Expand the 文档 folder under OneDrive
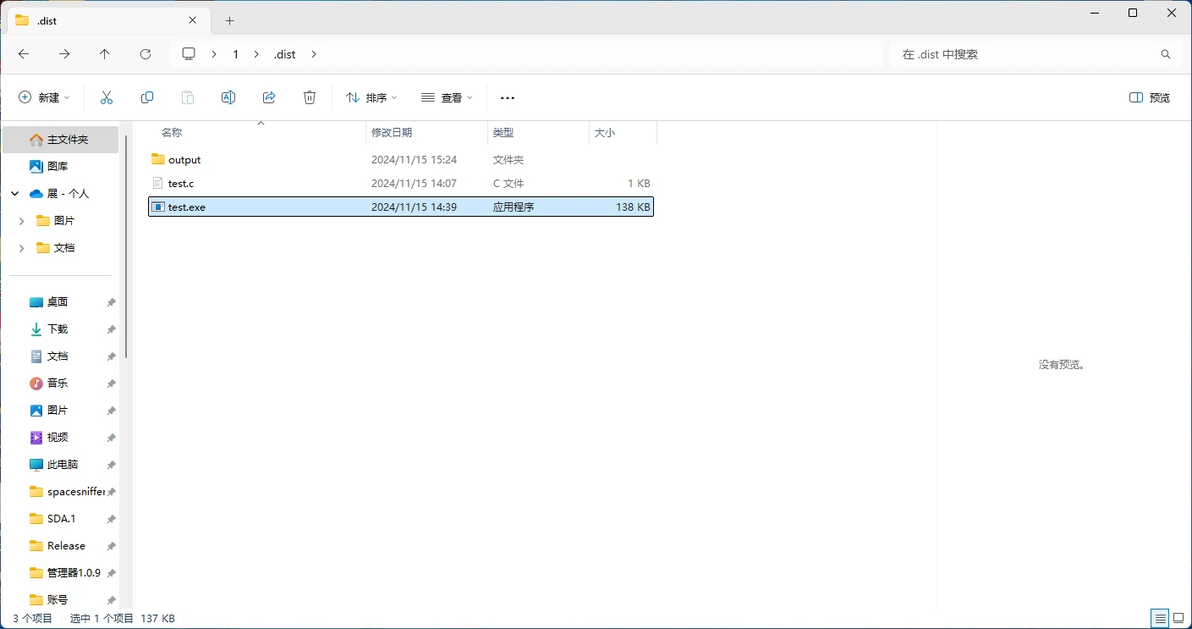Image resolution: width=1192 pixels, height=629 pixels. pyautogui.click(x=21, y=248)
